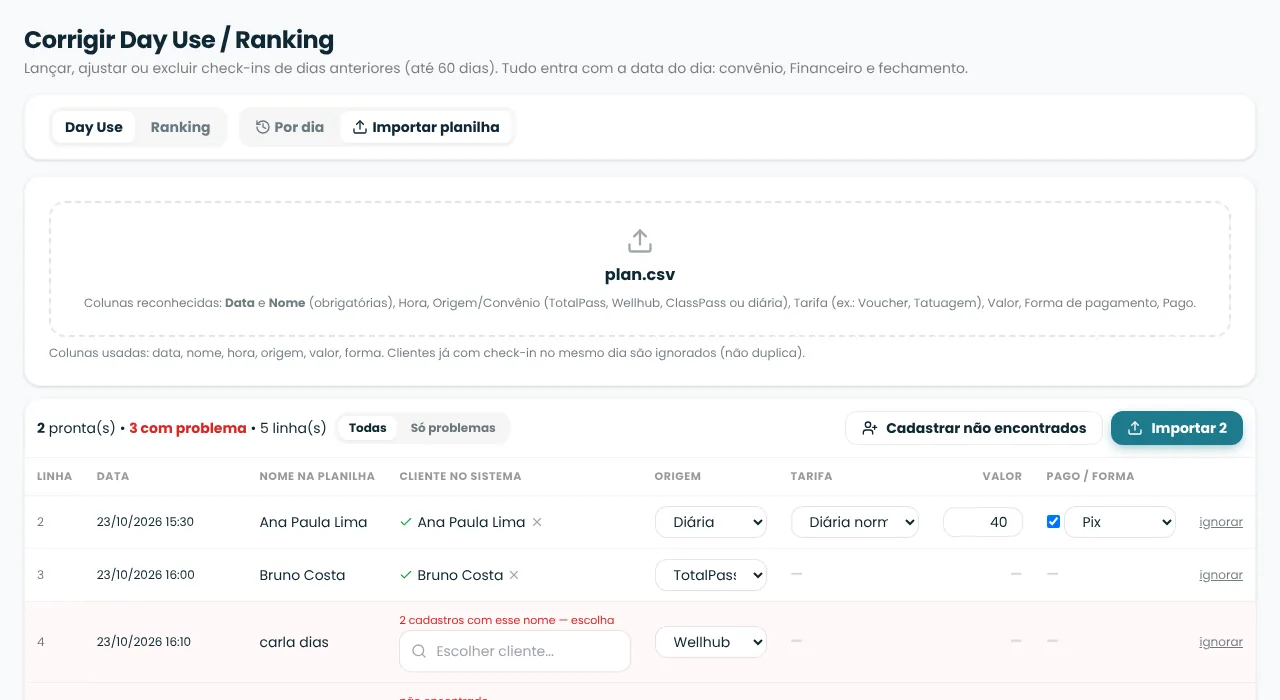Click the green checkmark beside Bruno Costa
This screenshot has height=700, width=1280.
[406, 575]
